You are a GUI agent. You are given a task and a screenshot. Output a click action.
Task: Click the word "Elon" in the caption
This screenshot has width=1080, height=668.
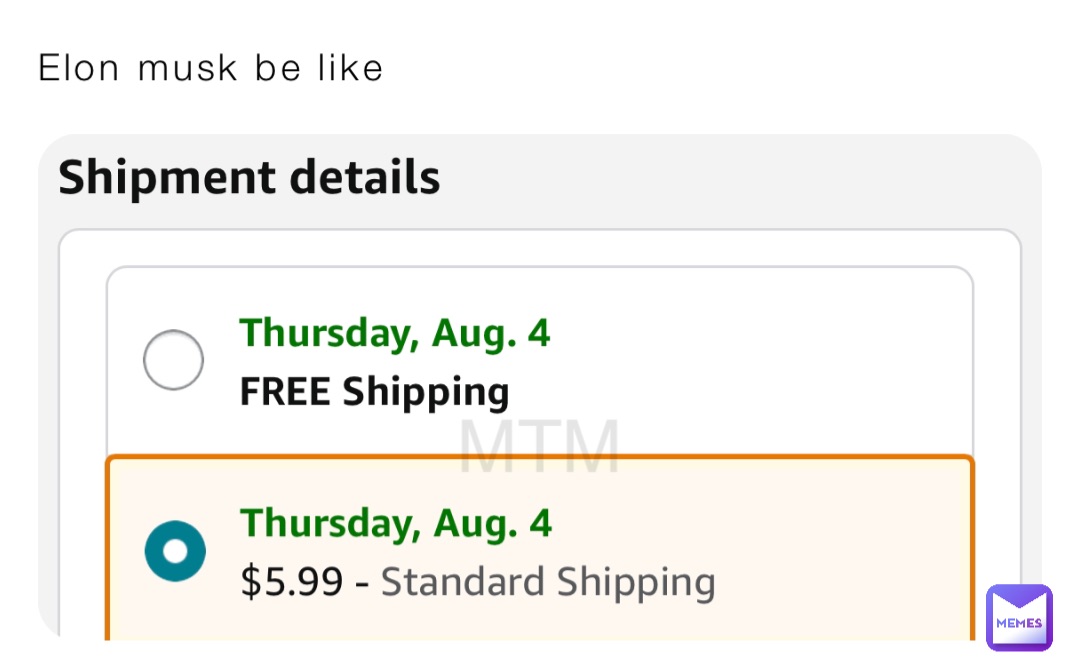pyautogui.click(x=78, y=68)
